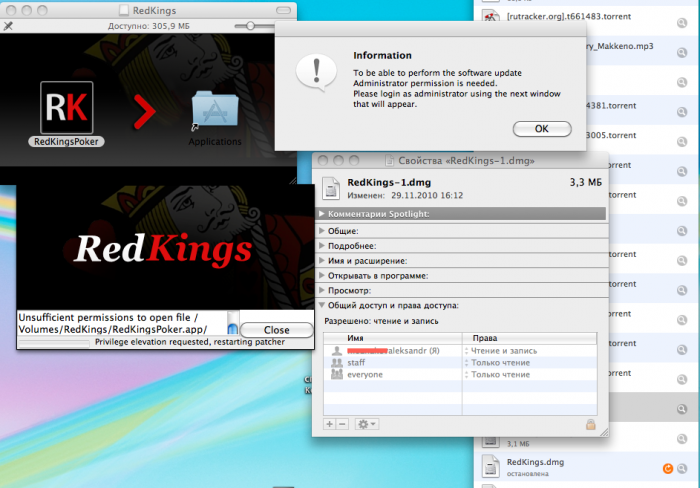Reveal the 4381.torrent download in Finder

click(682, 112)
